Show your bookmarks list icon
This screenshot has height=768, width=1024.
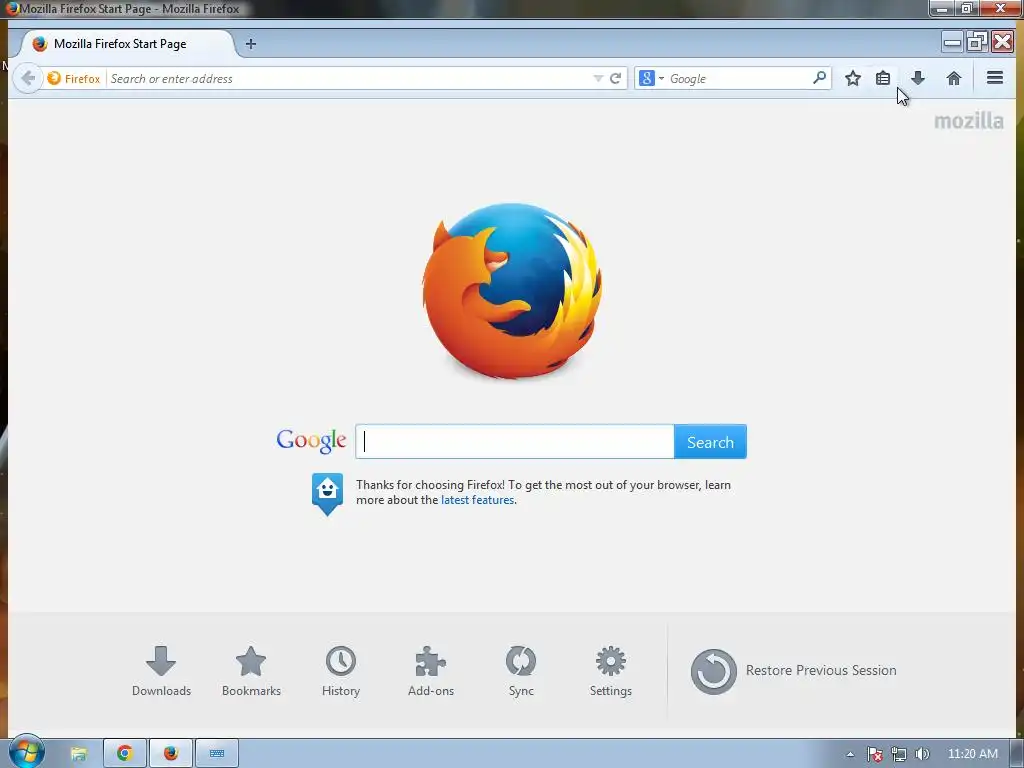[883, 78]
